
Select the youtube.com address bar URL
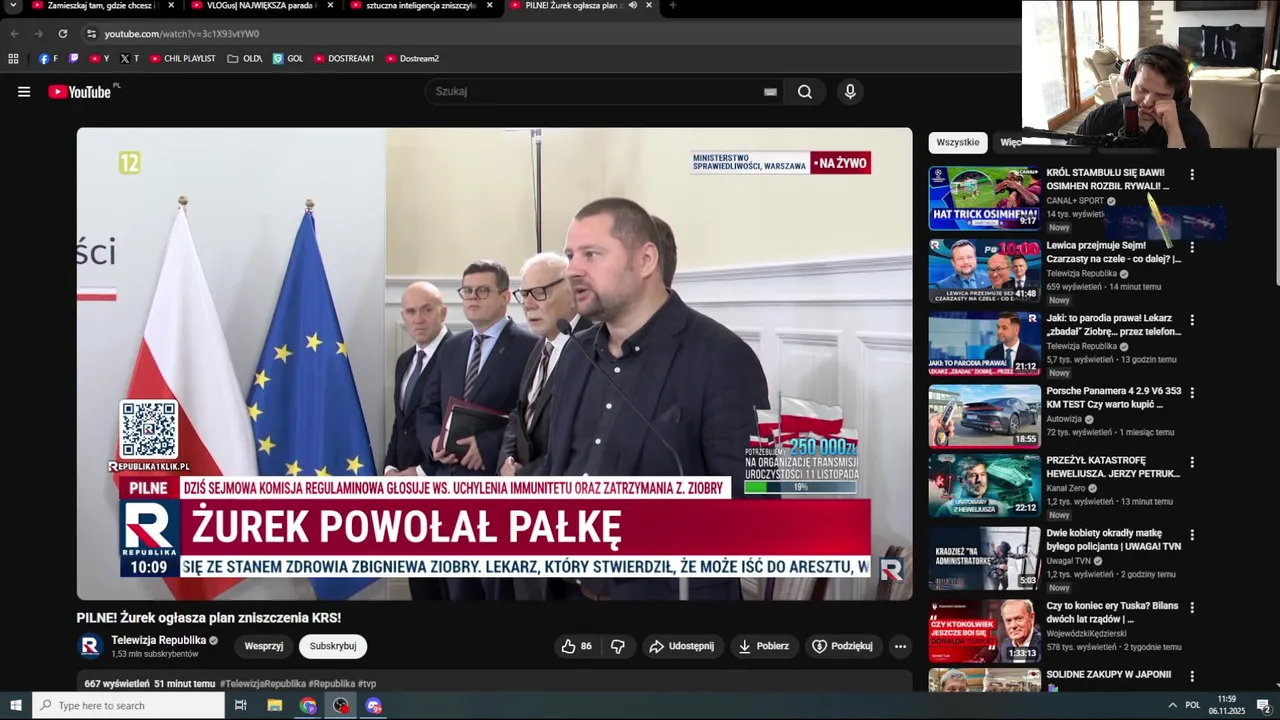(182, 34)
